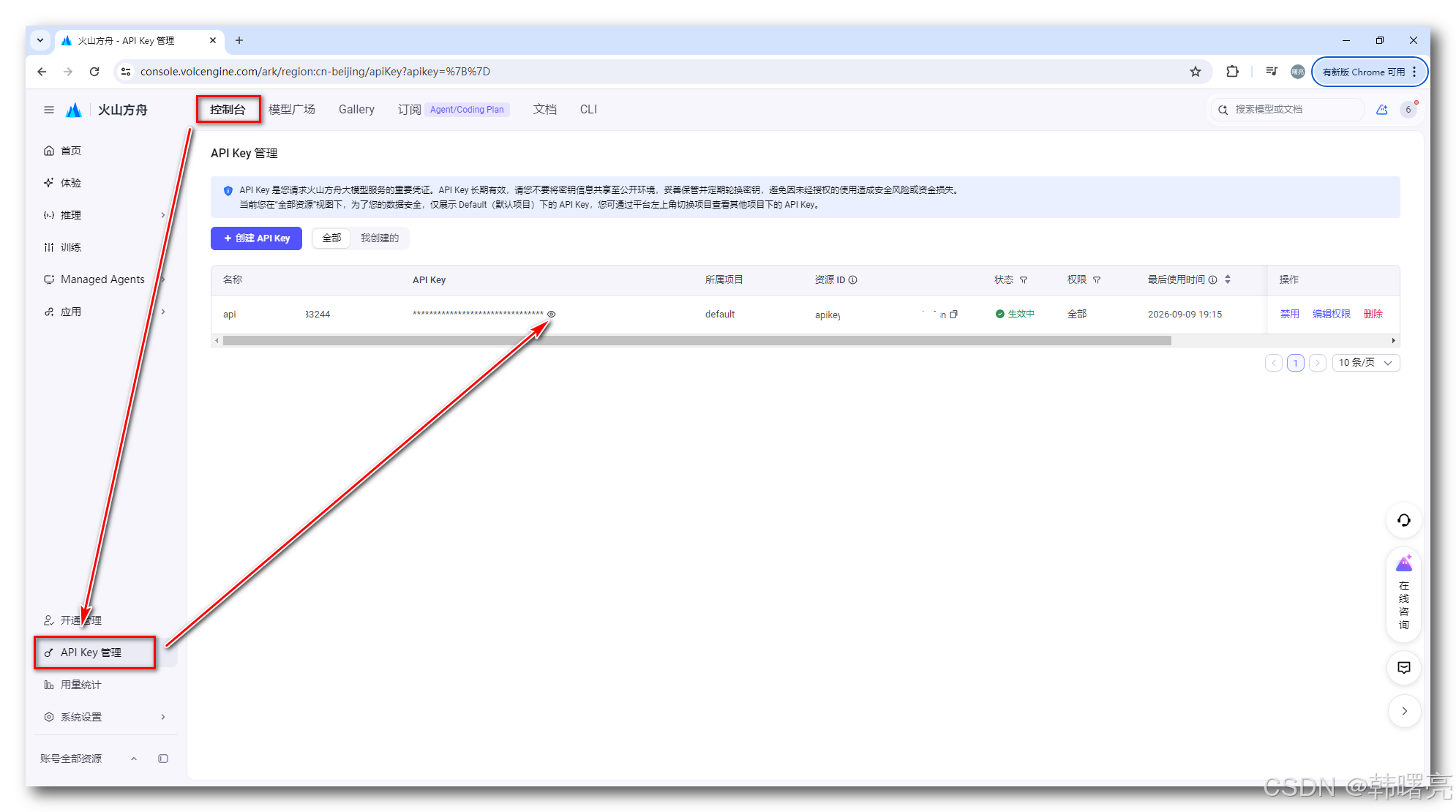Open the 10 条/页 page size dropdown
Image resolution: width=1456 pixels, height=812 pixels.
(1365, 363)
